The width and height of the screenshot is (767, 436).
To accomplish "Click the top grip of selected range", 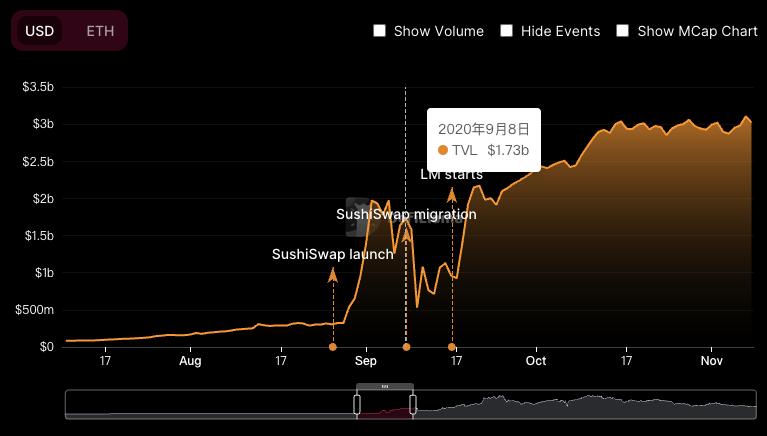I will (x=385, y=386).
